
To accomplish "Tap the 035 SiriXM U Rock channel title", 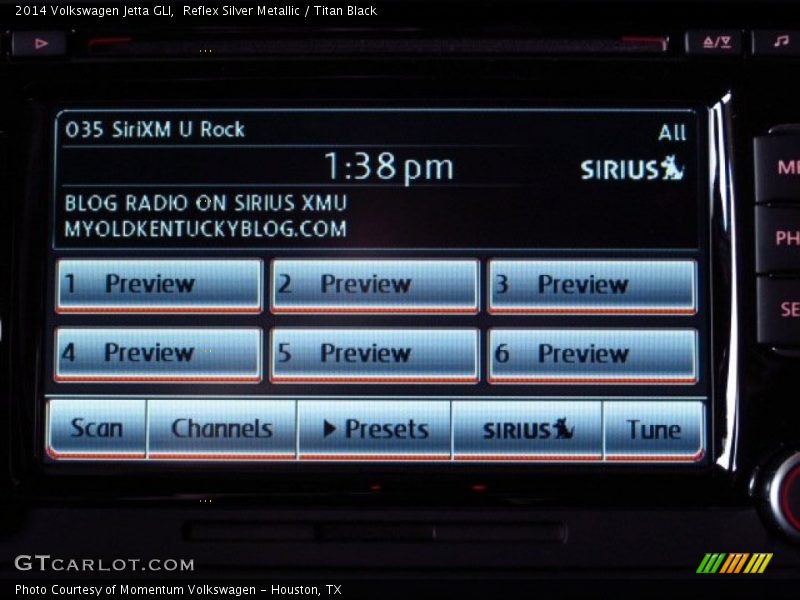I will pyautogui.click(x=155, y=130).
